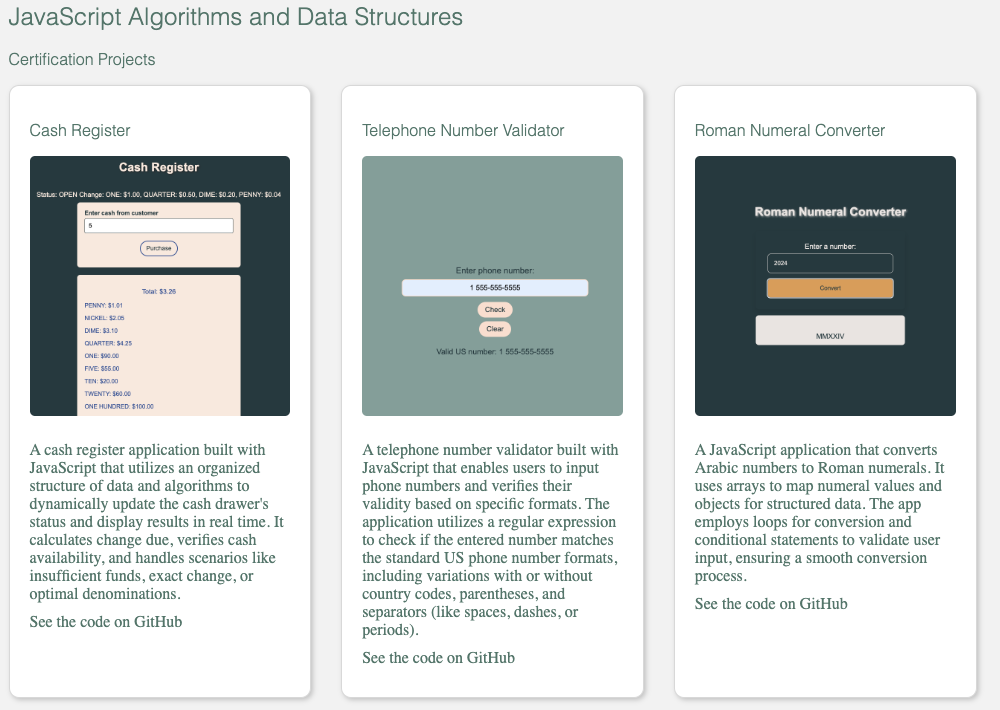Select the 'Telephone Number Validator' card title
Image resolution: width=1000 pixels, height=710 pixels.
pyautogui.click(x=463, y=131)
